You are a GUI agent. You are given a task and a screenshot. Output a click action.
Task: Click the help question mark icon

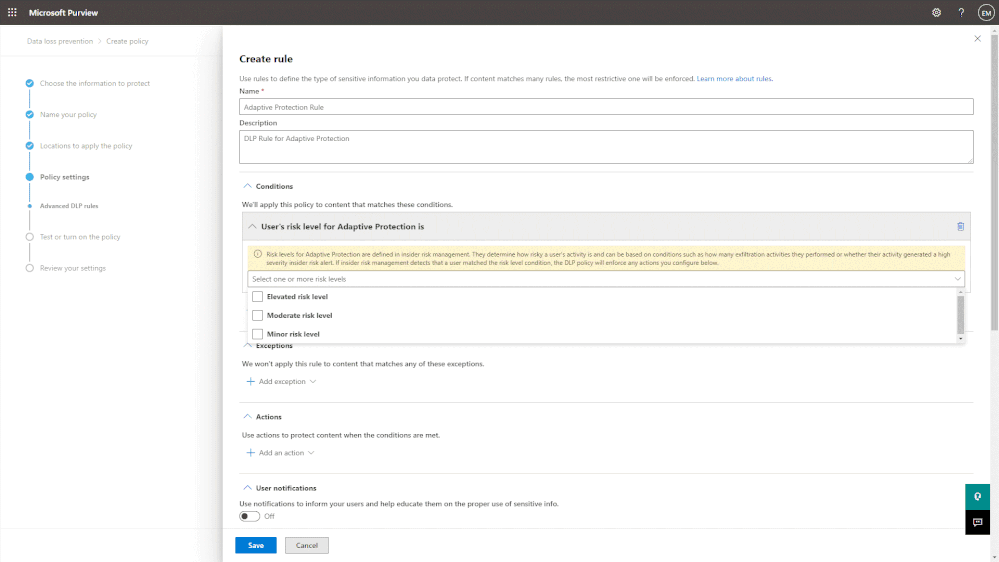point(961,12)
